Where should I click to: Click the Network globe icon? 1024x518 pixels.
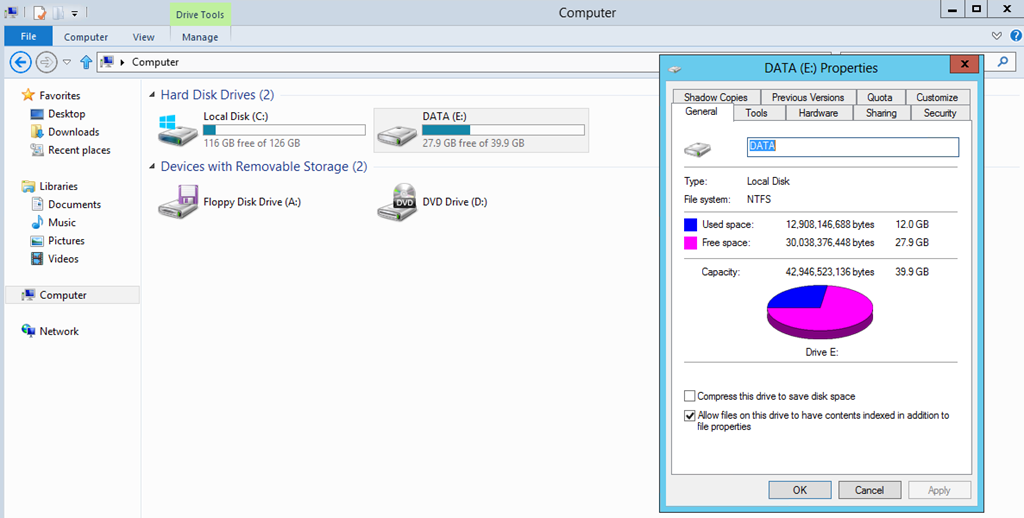(28, 331)
